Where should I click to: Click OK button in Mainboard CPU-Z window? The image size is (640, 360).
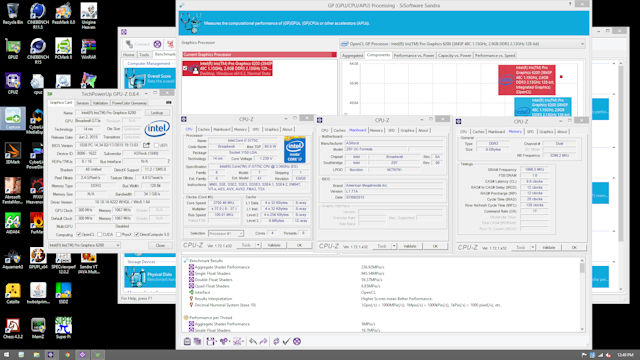[435, 246]
